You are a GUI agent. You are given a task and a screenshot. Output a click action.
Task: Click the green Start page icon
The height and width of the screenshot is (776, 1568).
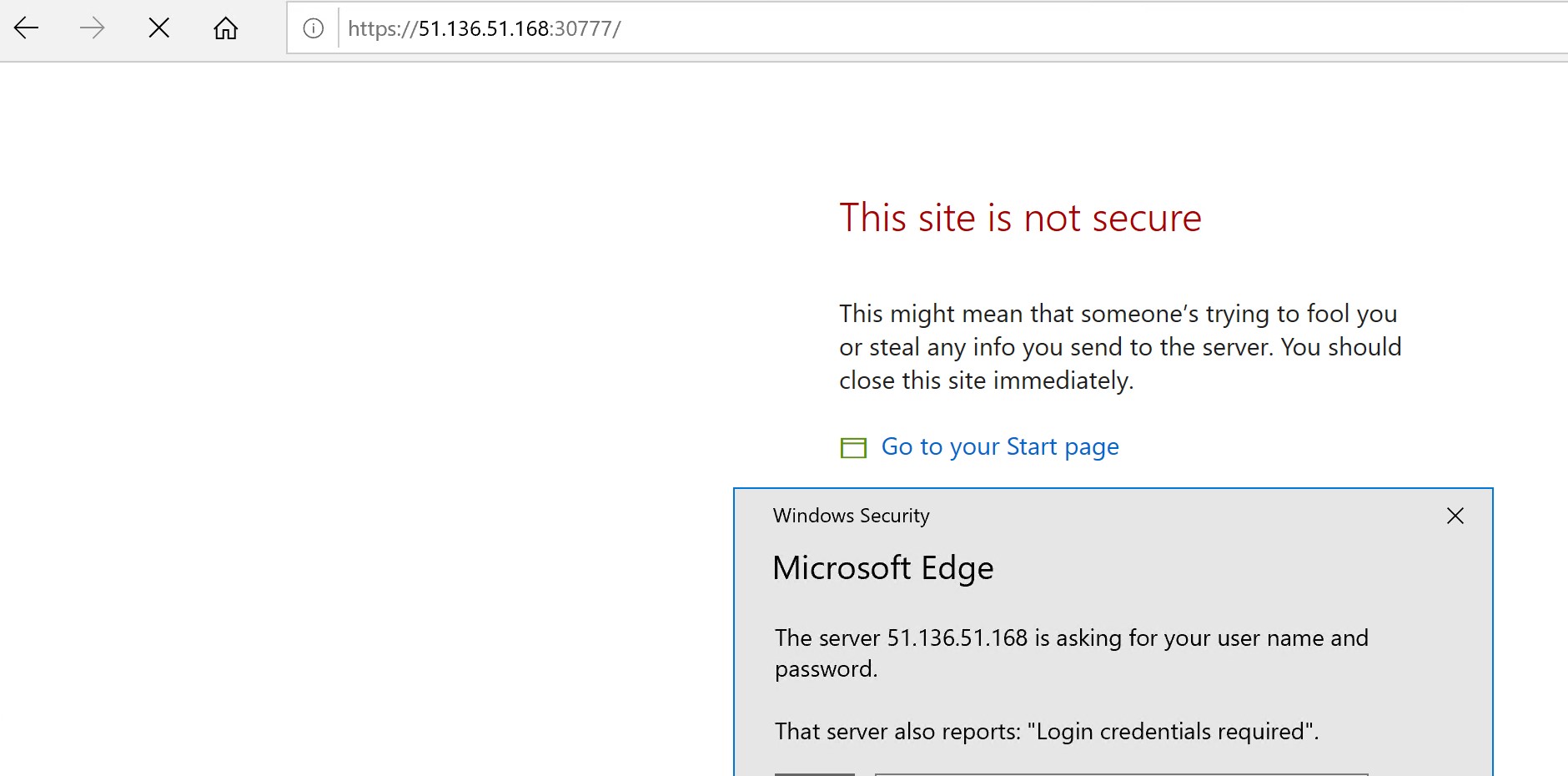coord(853,448)
